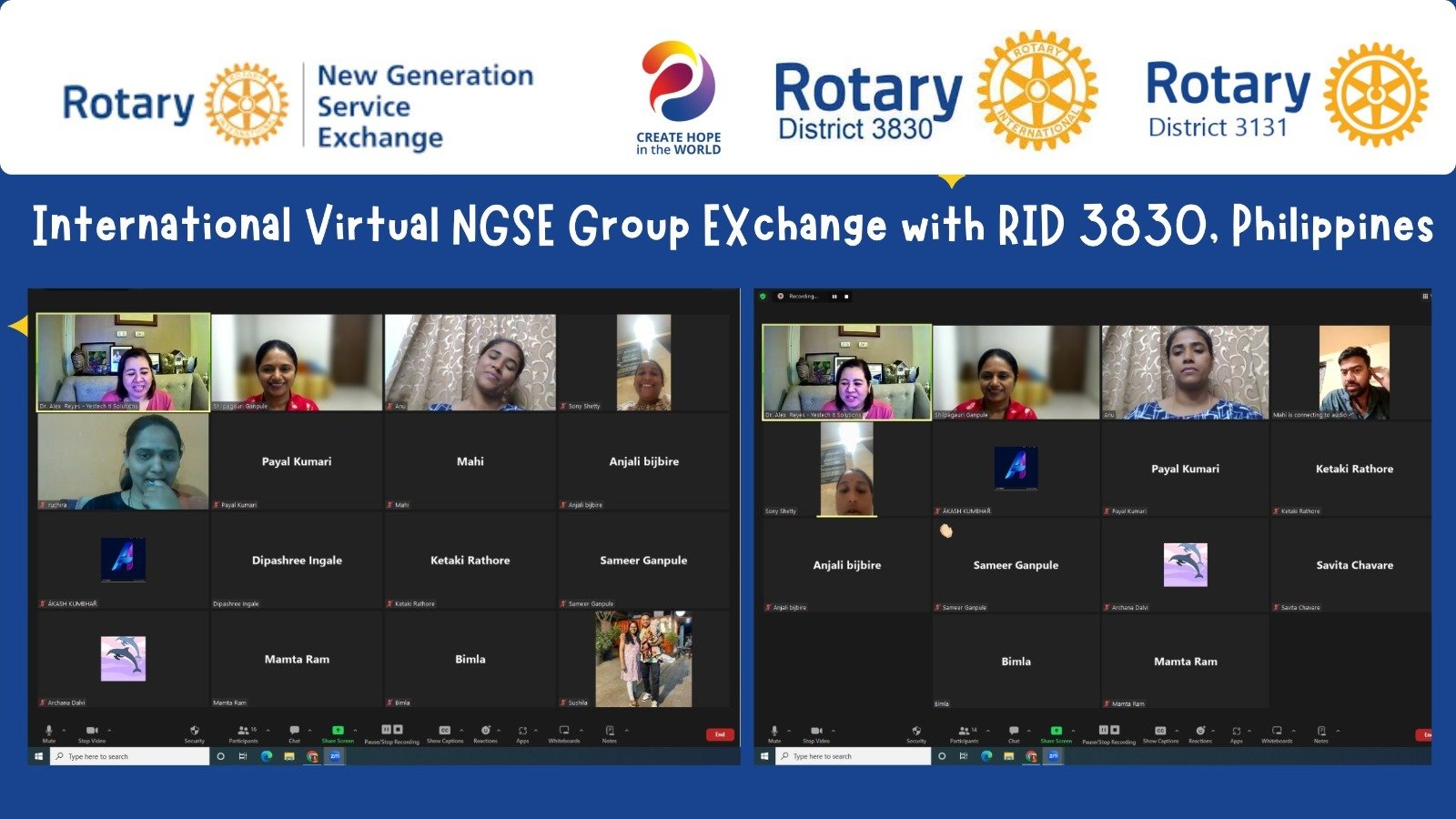
Task: Click encryption shield icon atop right Zoom window
Action: pyautogui.click(x=763, y=296)
